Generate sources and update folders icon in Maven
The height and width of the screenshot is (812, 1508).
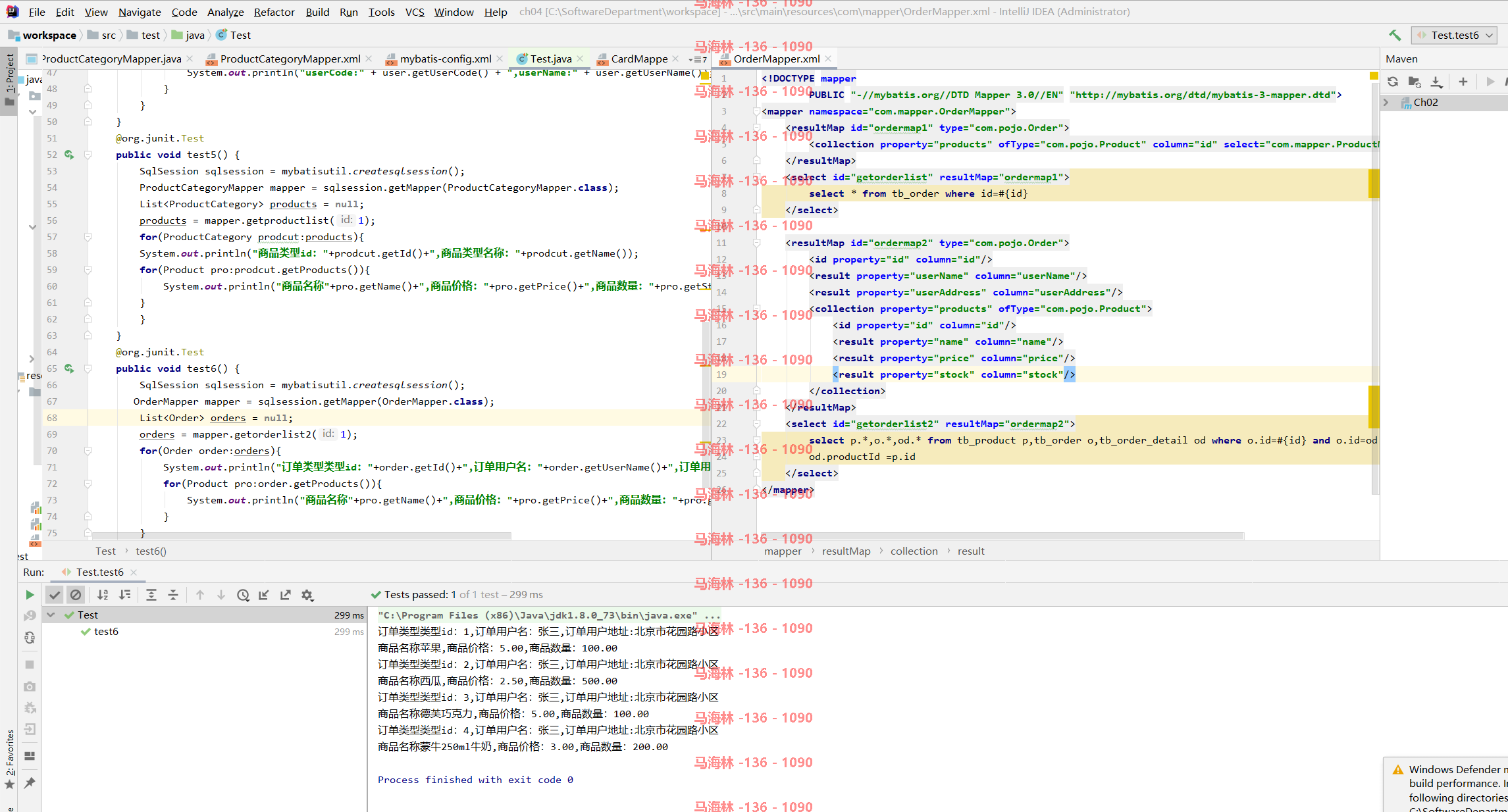tap(1414, 82)
